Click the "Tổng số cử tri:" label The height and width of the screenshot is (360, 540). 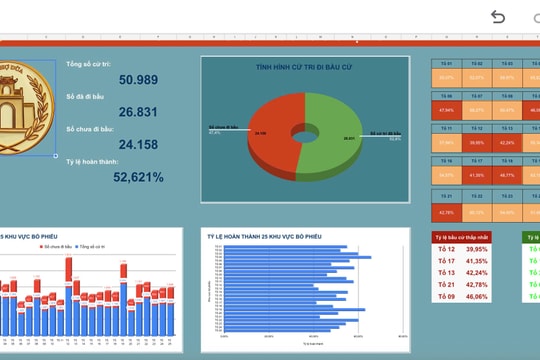point(88,64)
